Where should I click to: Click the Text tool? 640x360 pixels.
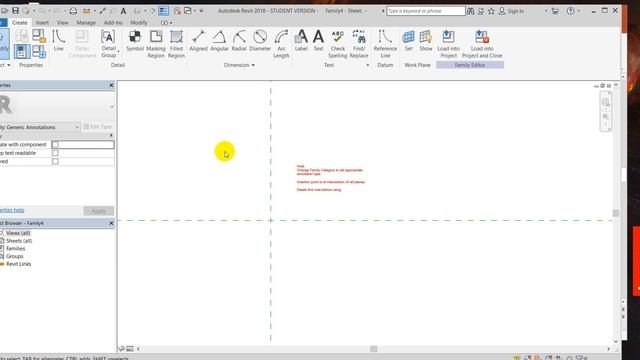tap(318, 40)
